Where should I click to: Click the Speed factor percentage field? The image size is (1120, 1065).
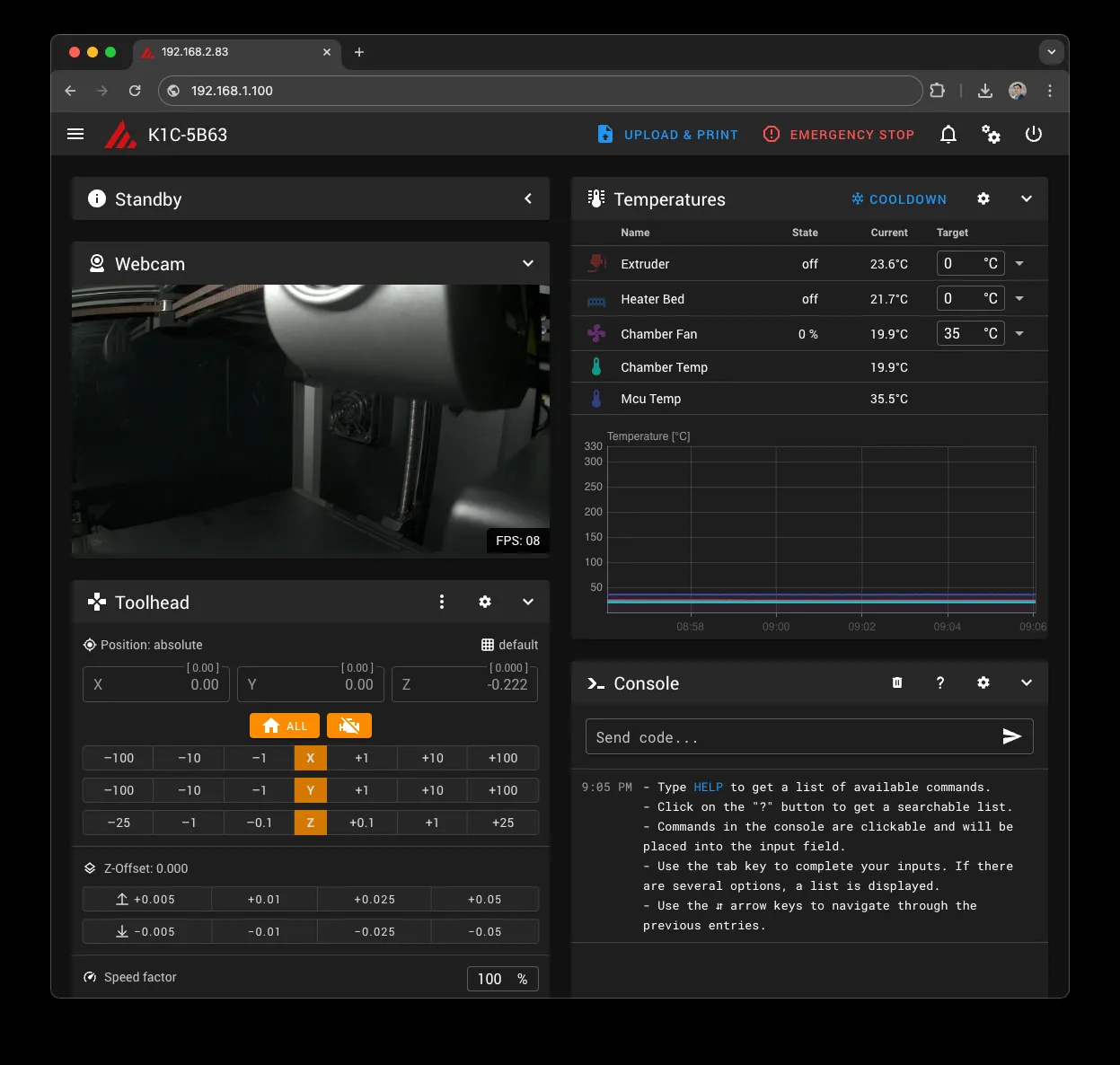pyautogui.click(x=490, y=979)
